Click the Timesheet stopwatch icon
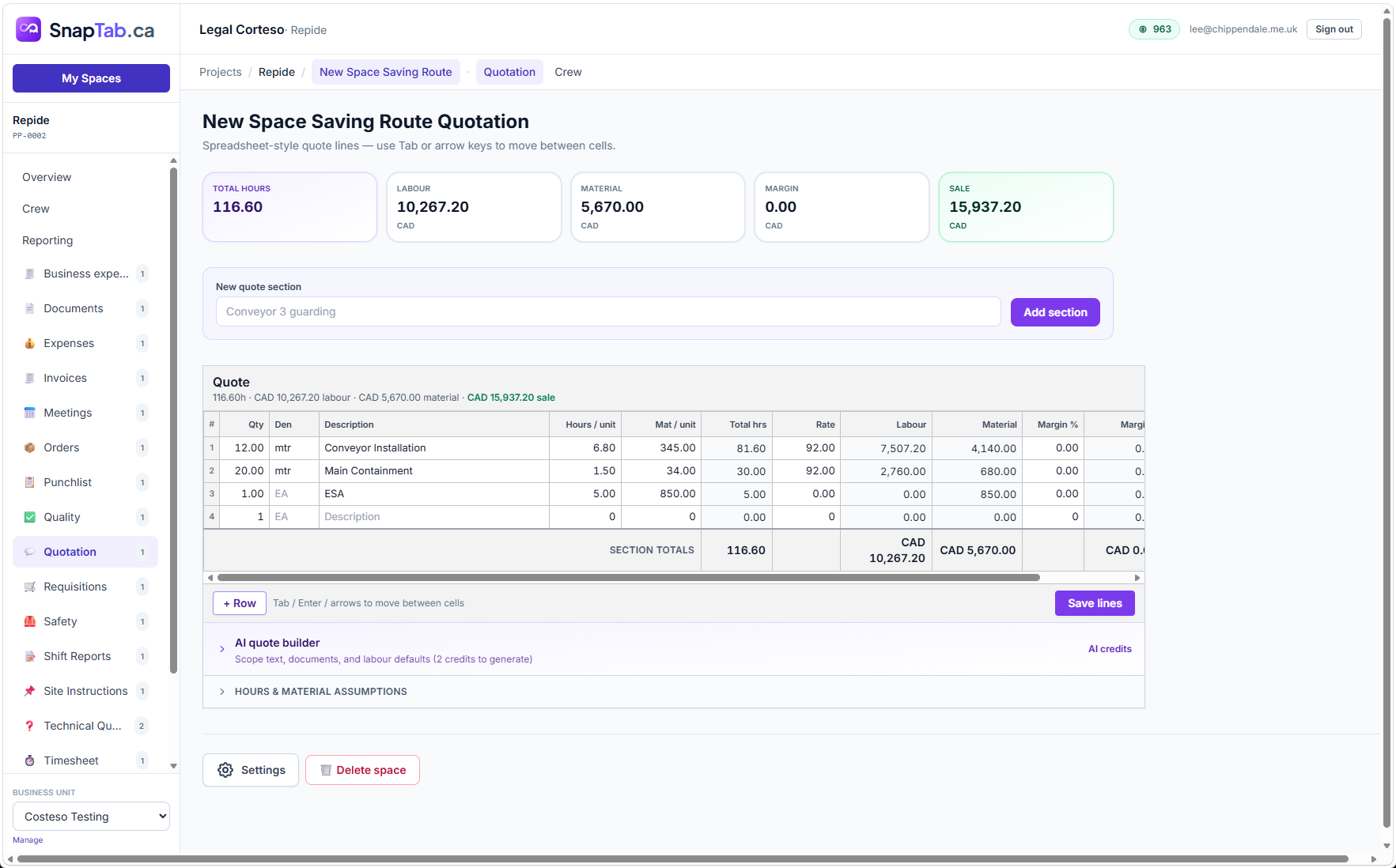Image resolution: width=1396 pixels, height=868 pixels. (29, 760)
